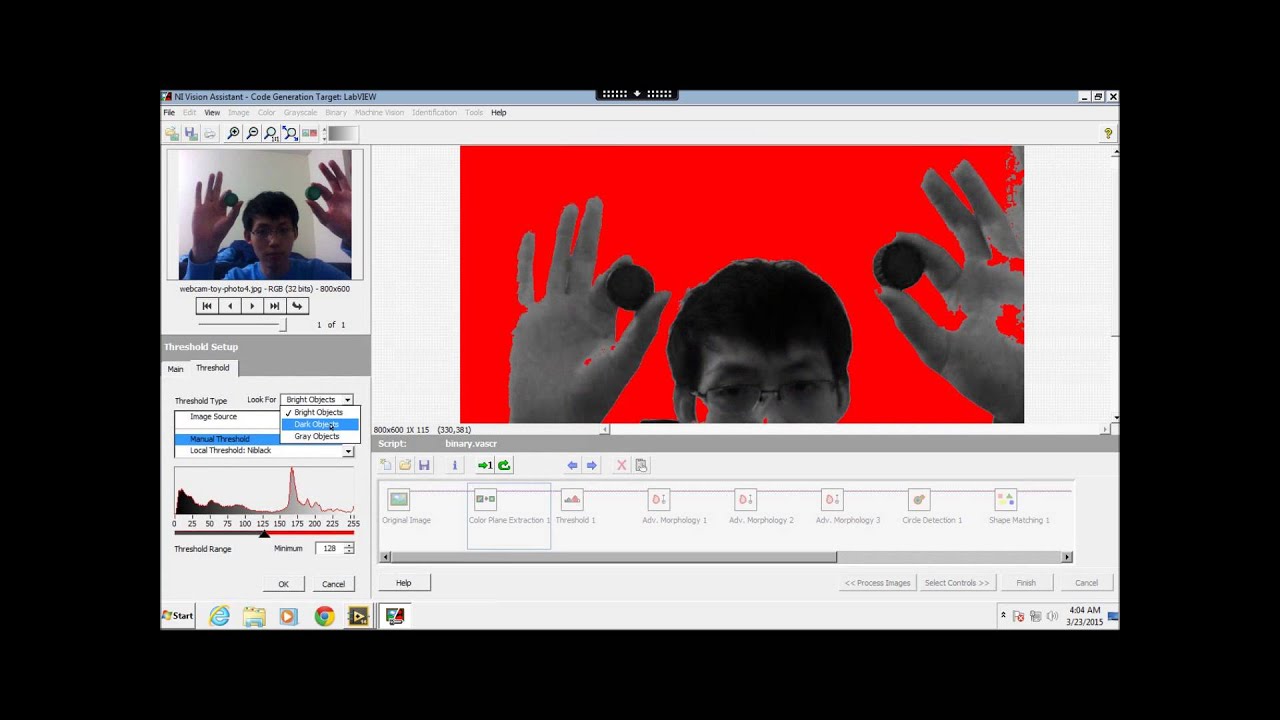The width and height of the screenshot is (1280, 720).
Task: Click Cancel in Threshold Setup
Action: pyautogui.click(x=333, y=584)
